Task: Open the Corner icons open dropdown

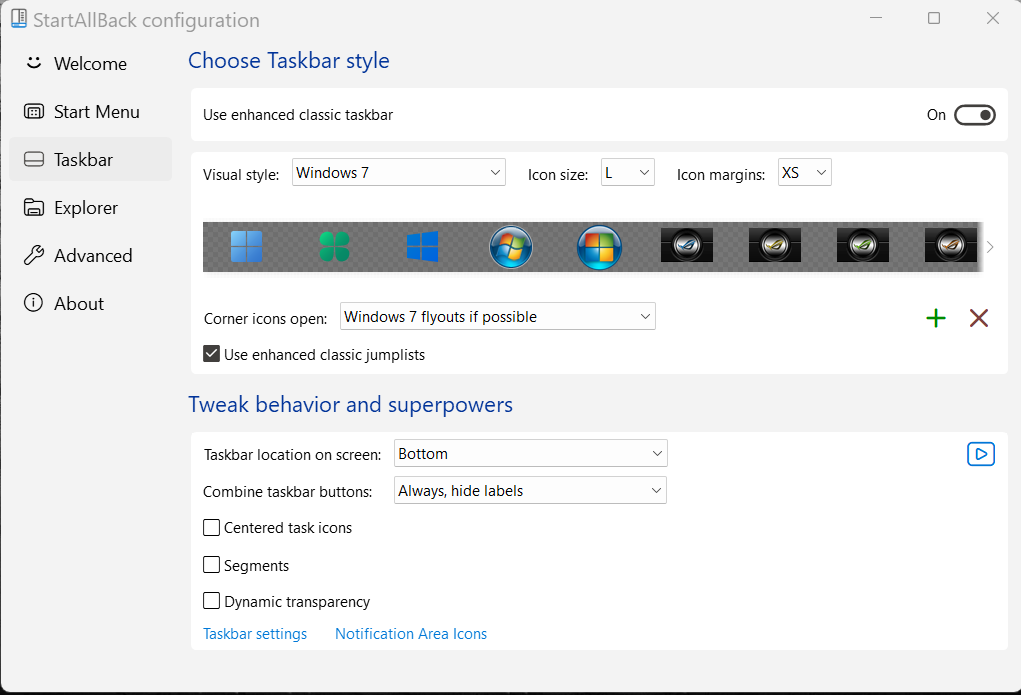Action: coord(497,317)
